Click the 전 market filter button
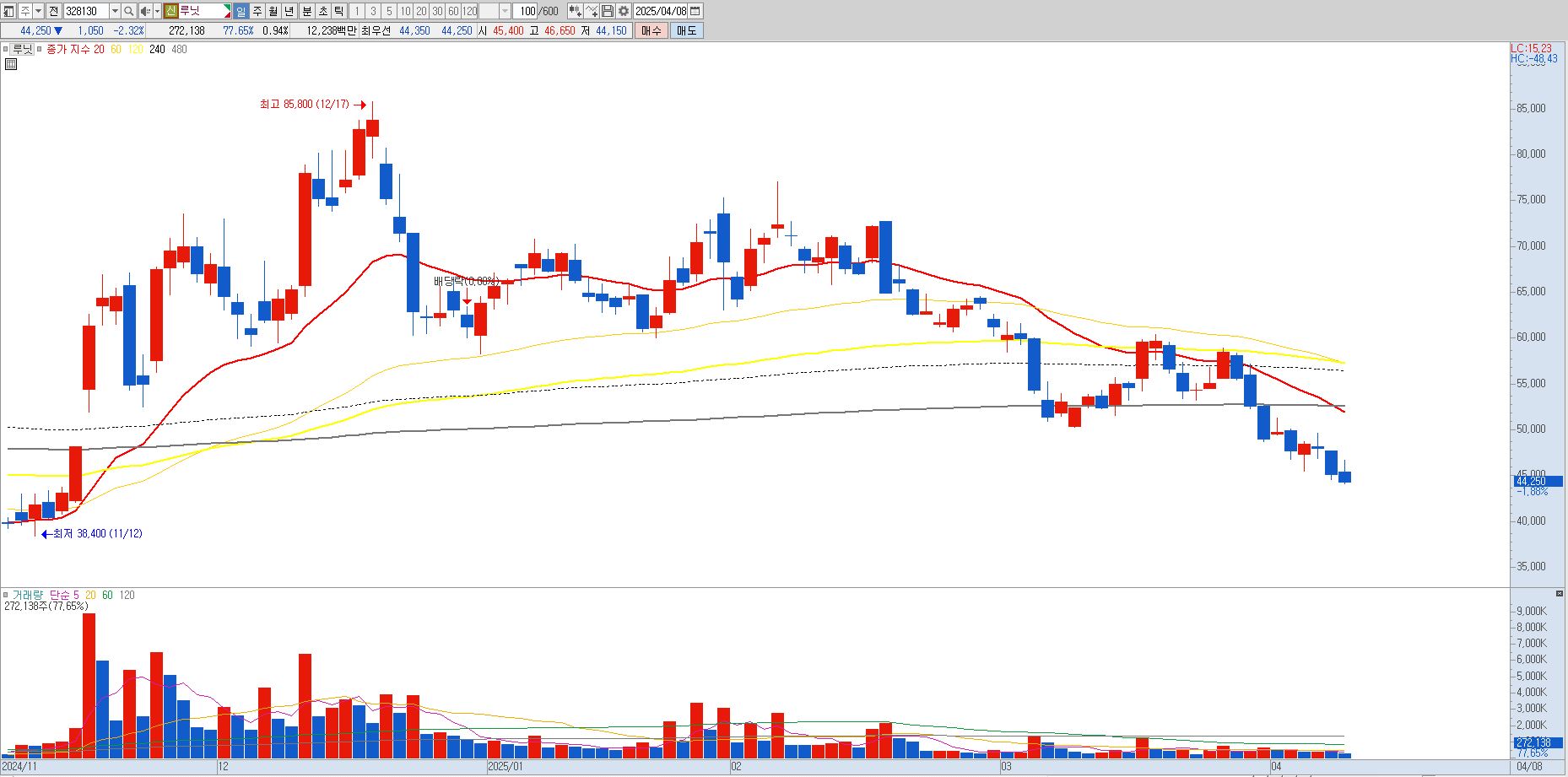 tap(53, 11)
